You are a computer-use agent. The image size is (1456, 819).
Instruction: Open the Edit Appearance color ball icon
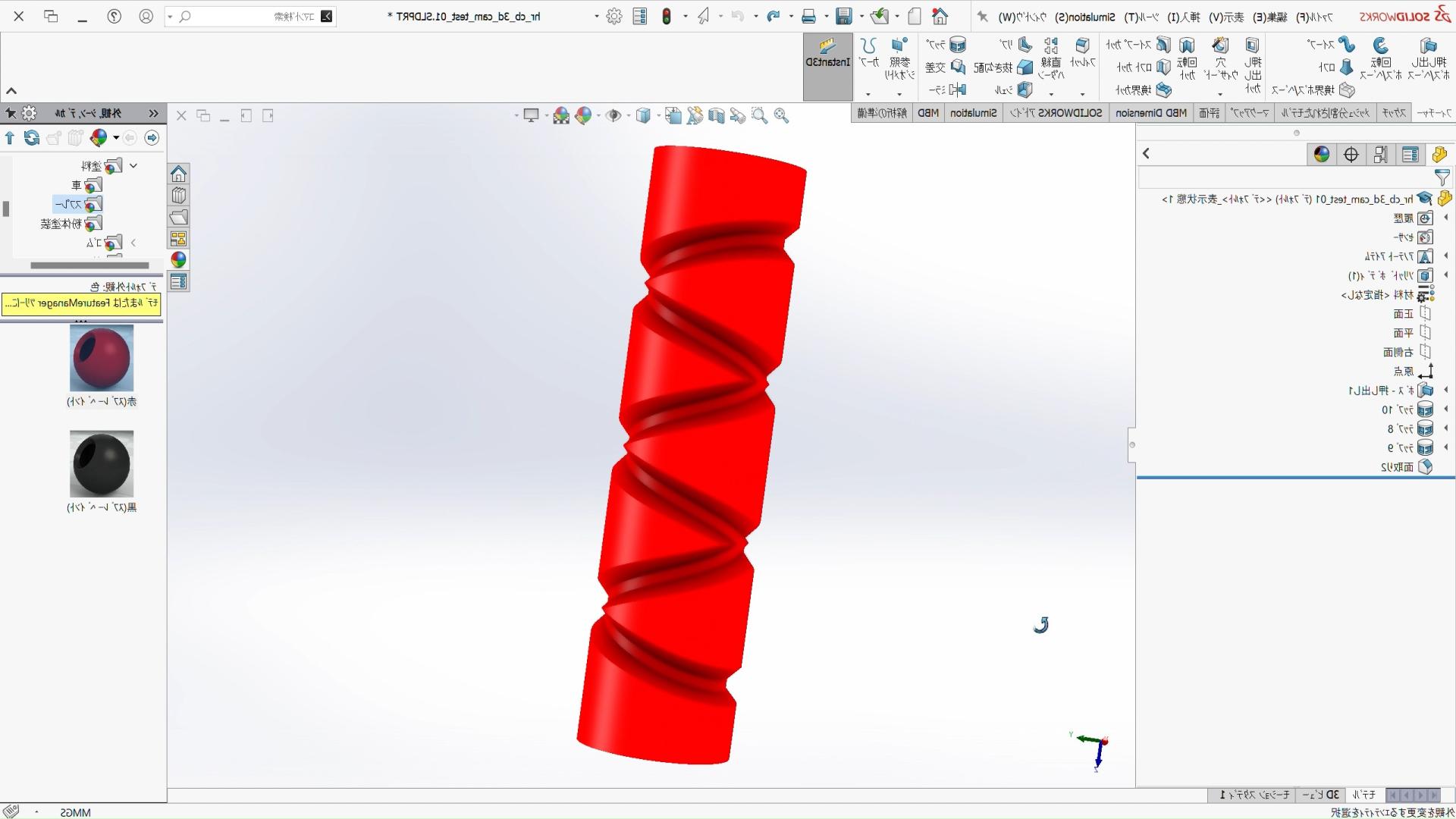pos(583,115)
